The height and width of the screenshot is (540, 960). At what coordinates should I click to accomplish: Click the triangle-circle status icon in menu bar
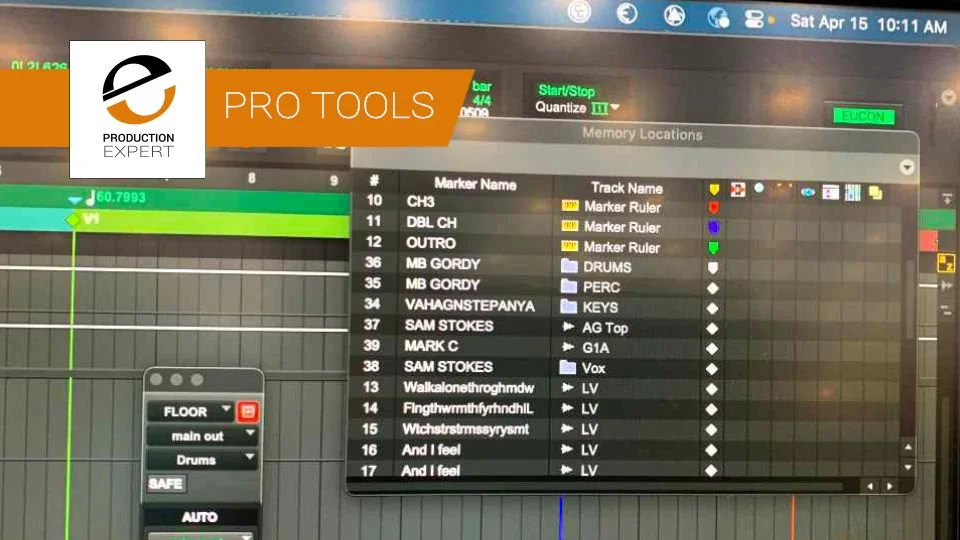click(674, 15)
